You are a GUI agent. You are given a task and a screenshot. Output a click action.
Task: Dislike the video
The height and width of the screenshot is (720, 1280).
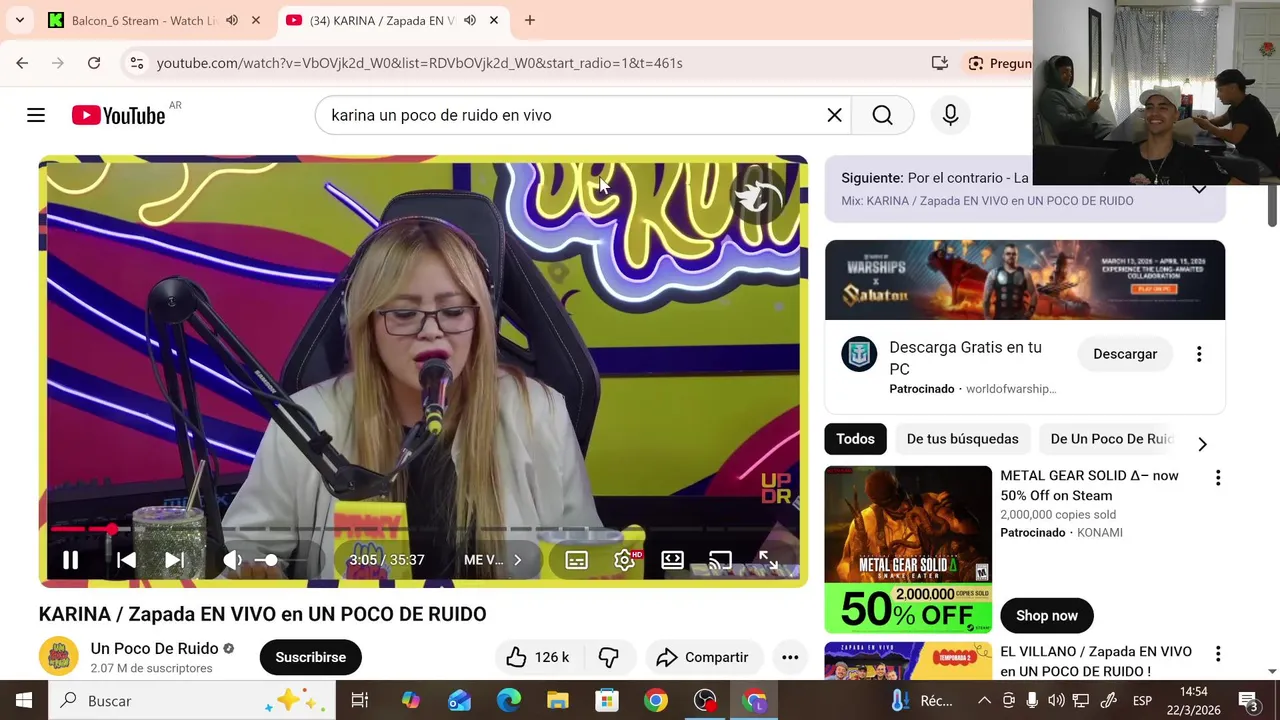click(608, 657)
